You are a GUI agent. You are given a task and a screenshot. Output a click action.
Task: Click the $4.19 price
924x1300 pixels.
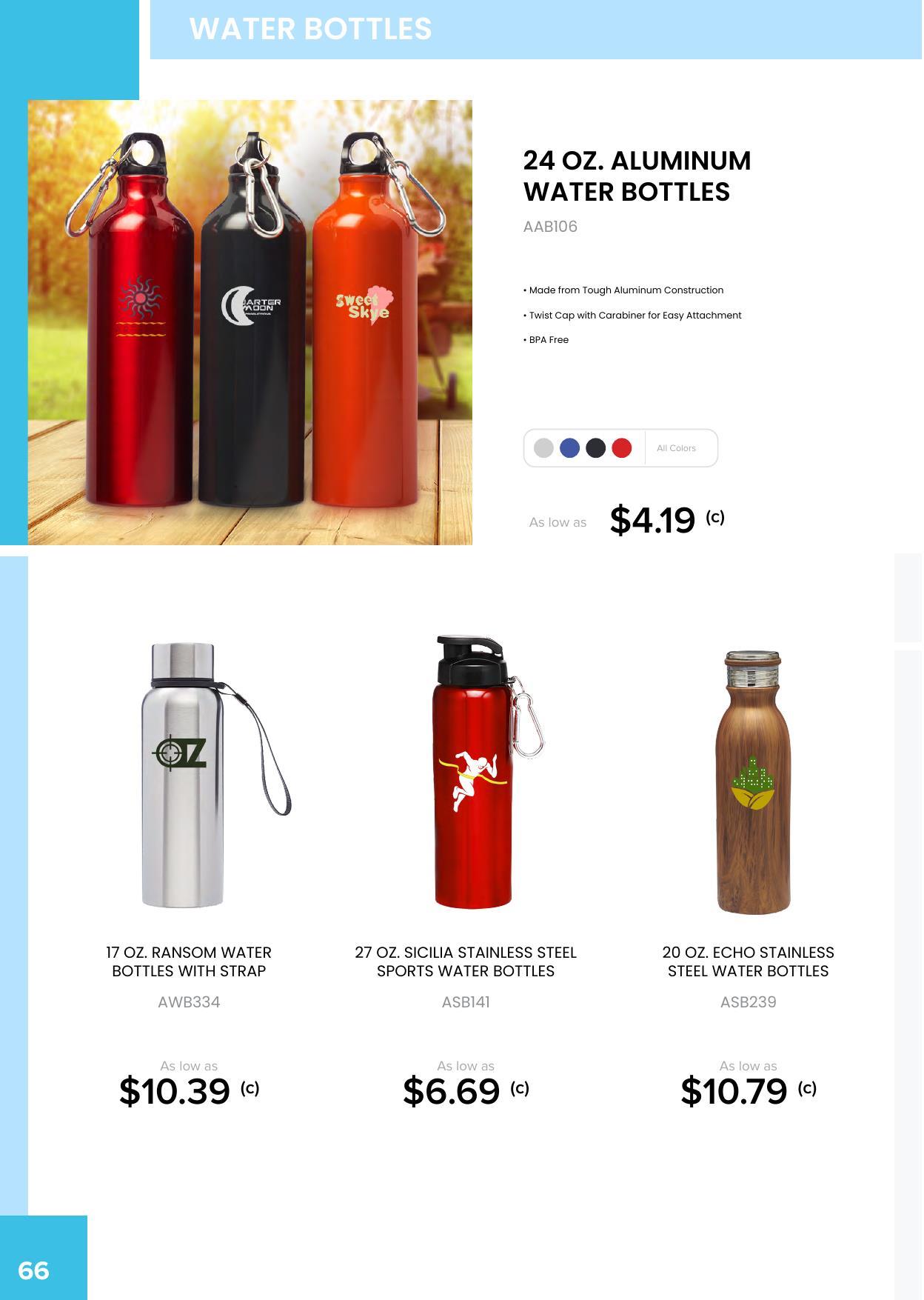click(x=652, y=520)
